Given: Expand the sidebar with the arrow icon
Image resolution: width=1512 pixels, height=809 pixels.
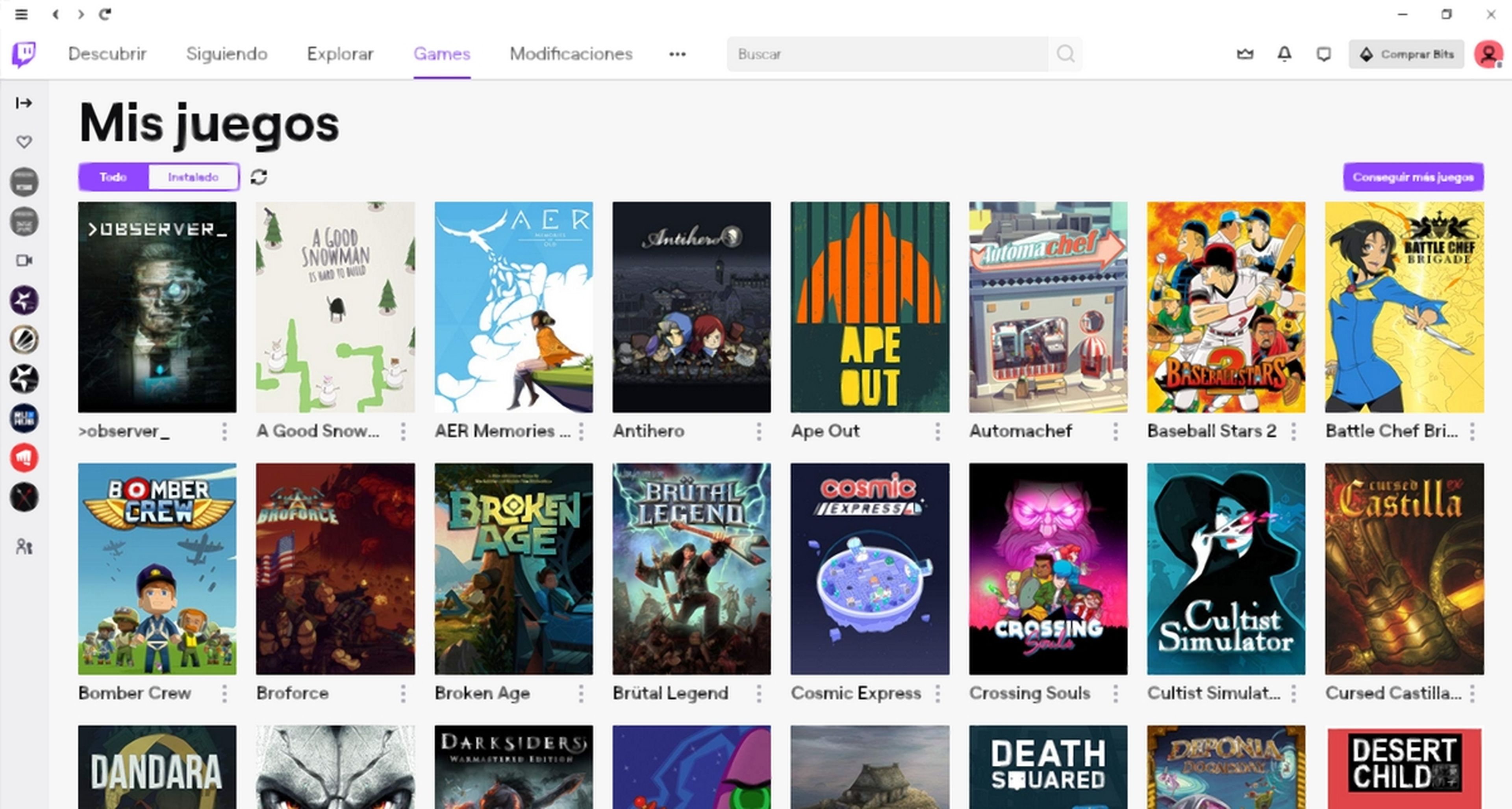Looking at the screenshot, I should 24,103.
